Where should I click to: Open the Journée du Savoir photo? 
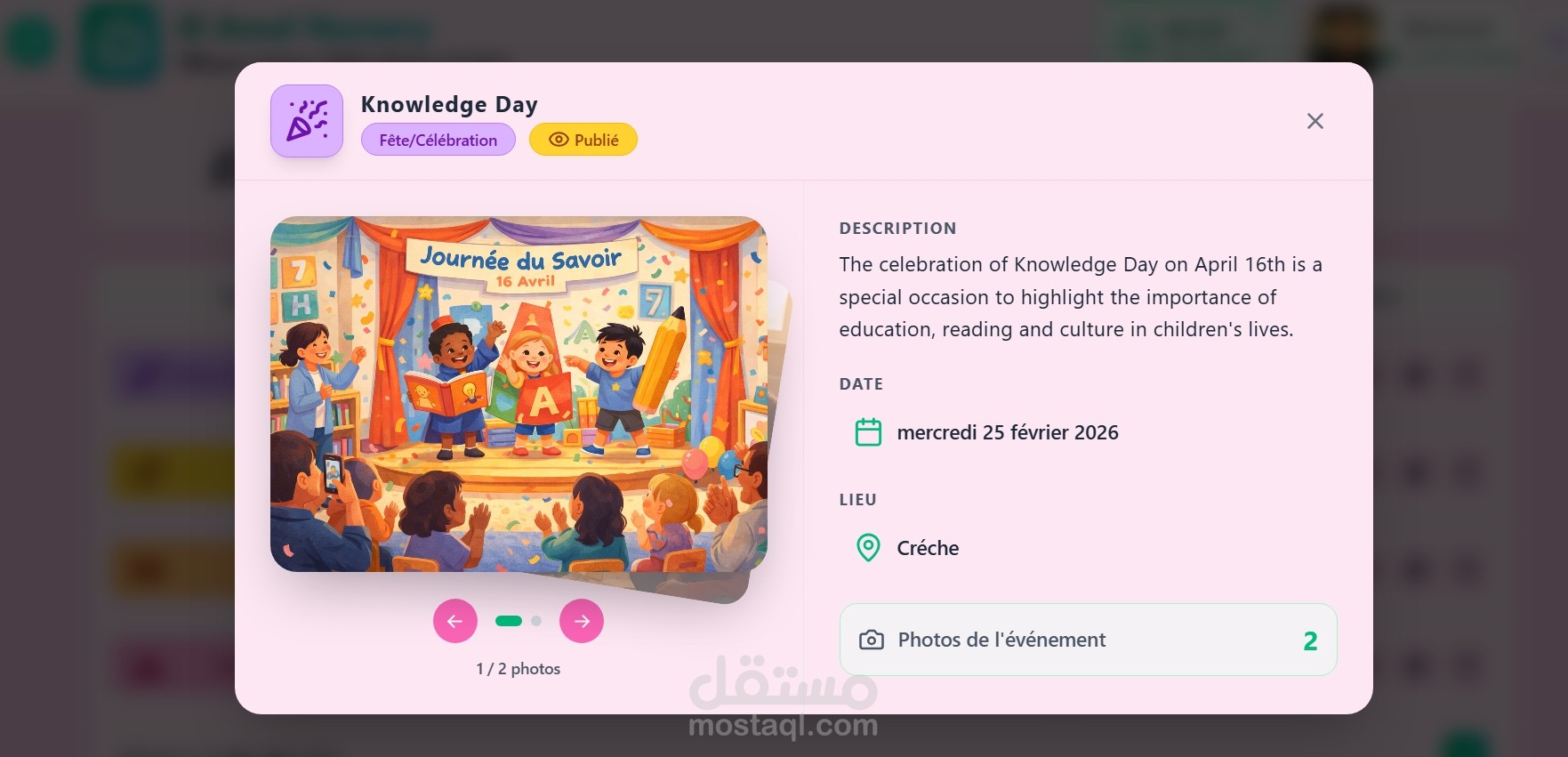coord(519,394)
